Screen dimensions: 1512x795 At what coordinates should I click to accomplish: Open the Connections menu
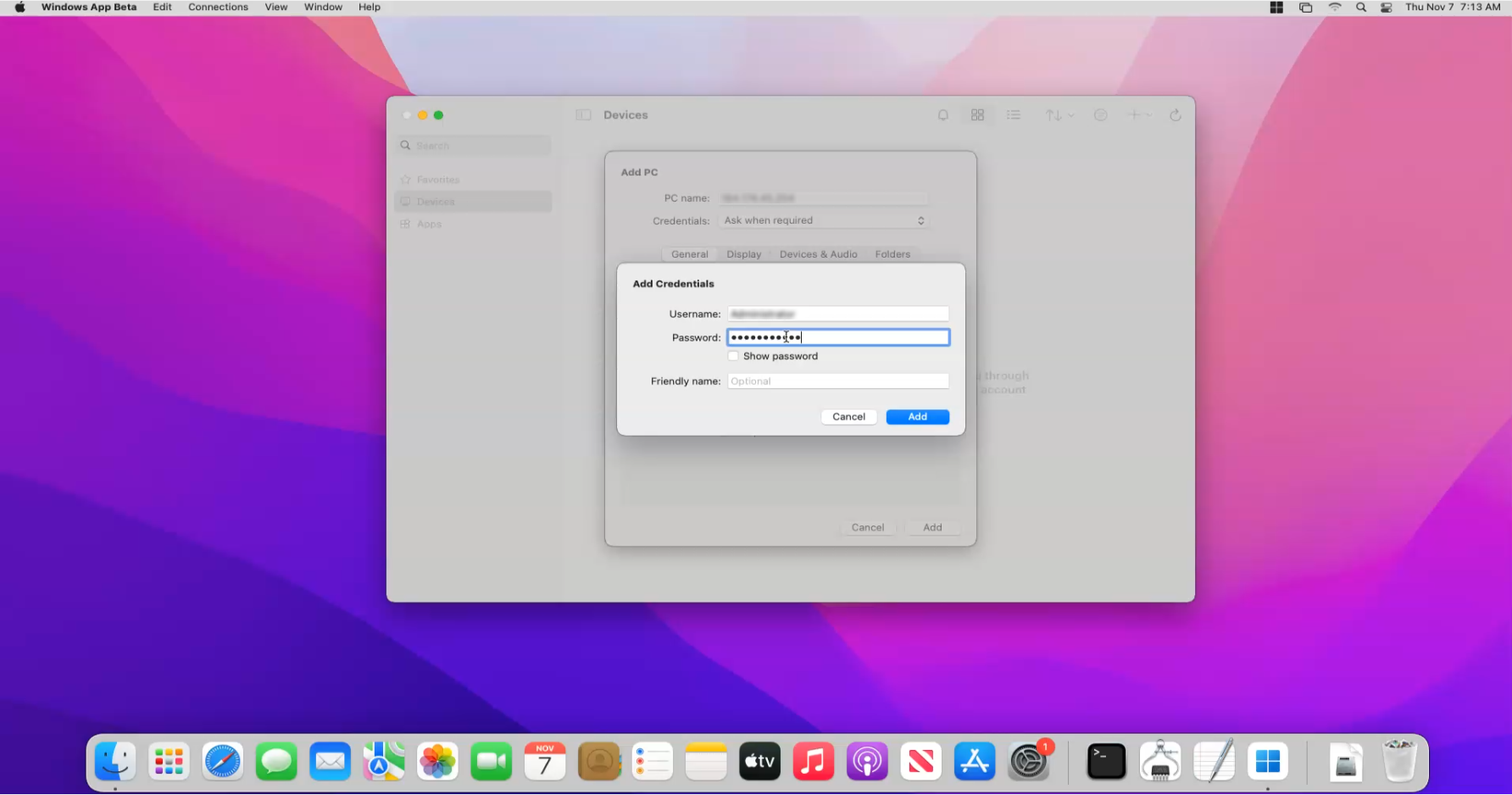pos(218,7)
